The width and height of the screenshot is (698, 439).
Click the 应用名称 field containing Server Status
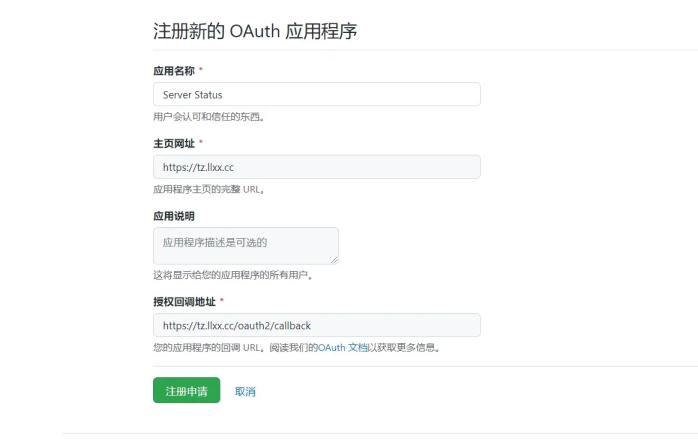coord(317,94)
